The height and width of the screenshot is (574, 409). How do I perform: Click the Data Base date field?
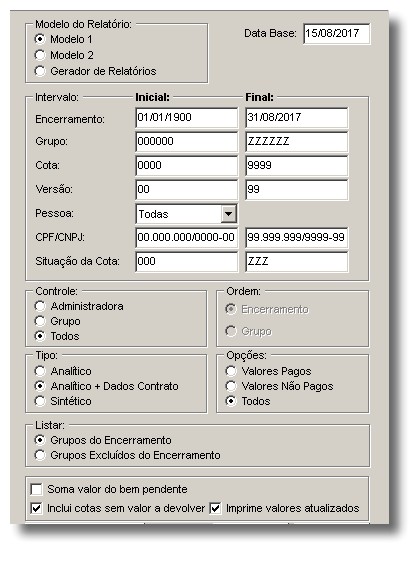pyautogui.click(x=337, y=34)
